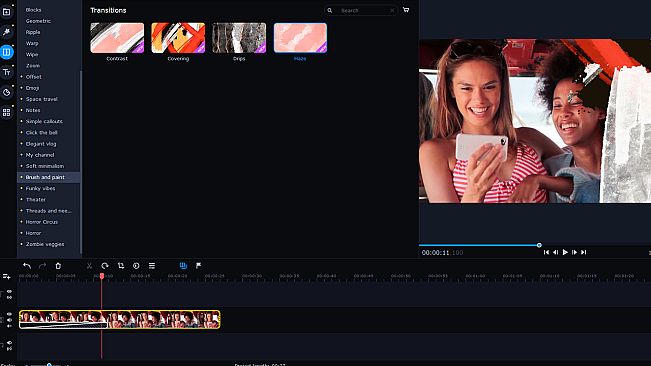
Task: Add a marker with flag icon
Action: coord(198,266)
